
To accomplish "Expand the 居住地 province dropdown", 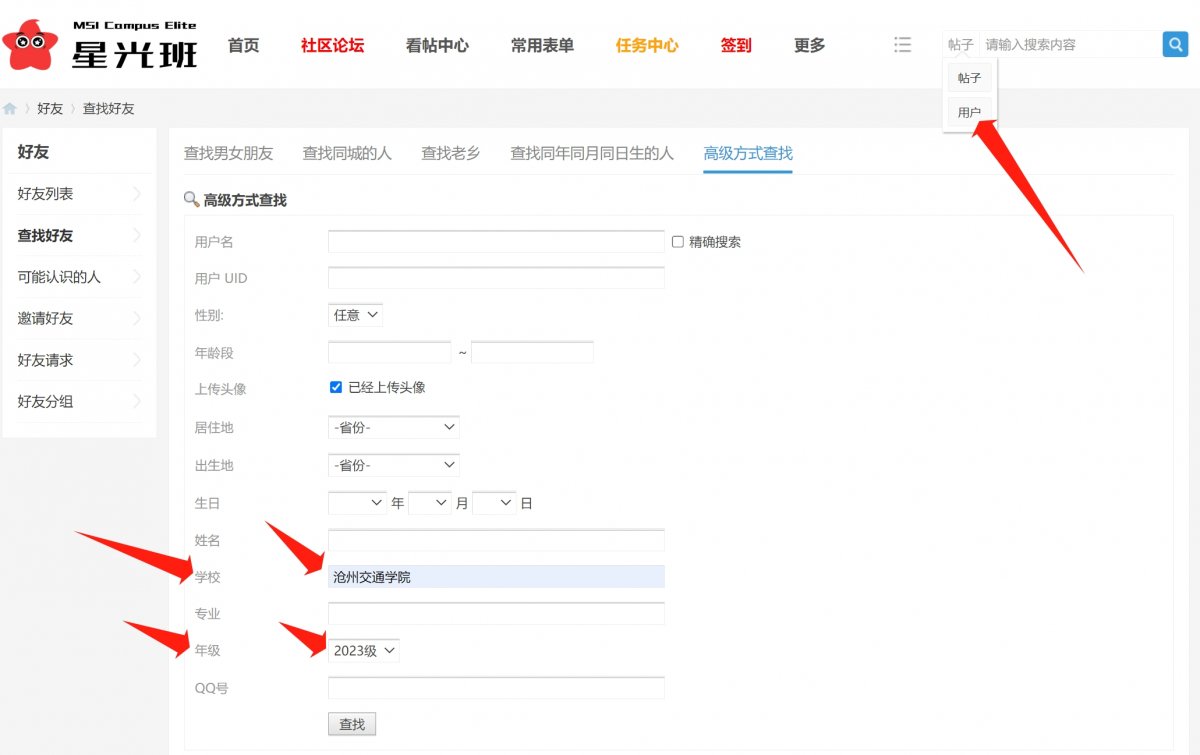I will [x=393, y=427].
